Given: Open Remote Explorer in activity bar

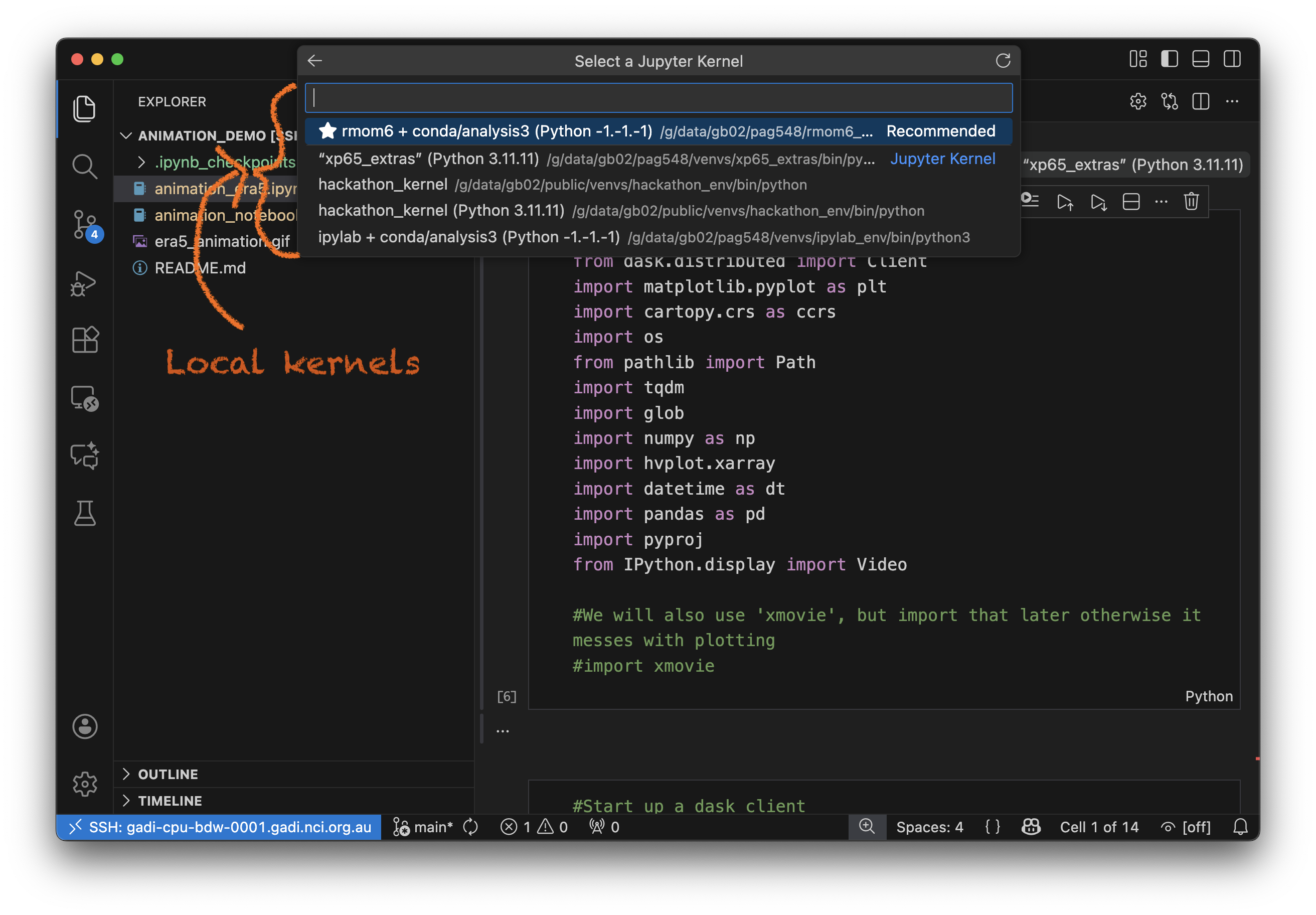Looking at the screenshot, I should click(85, 398).
